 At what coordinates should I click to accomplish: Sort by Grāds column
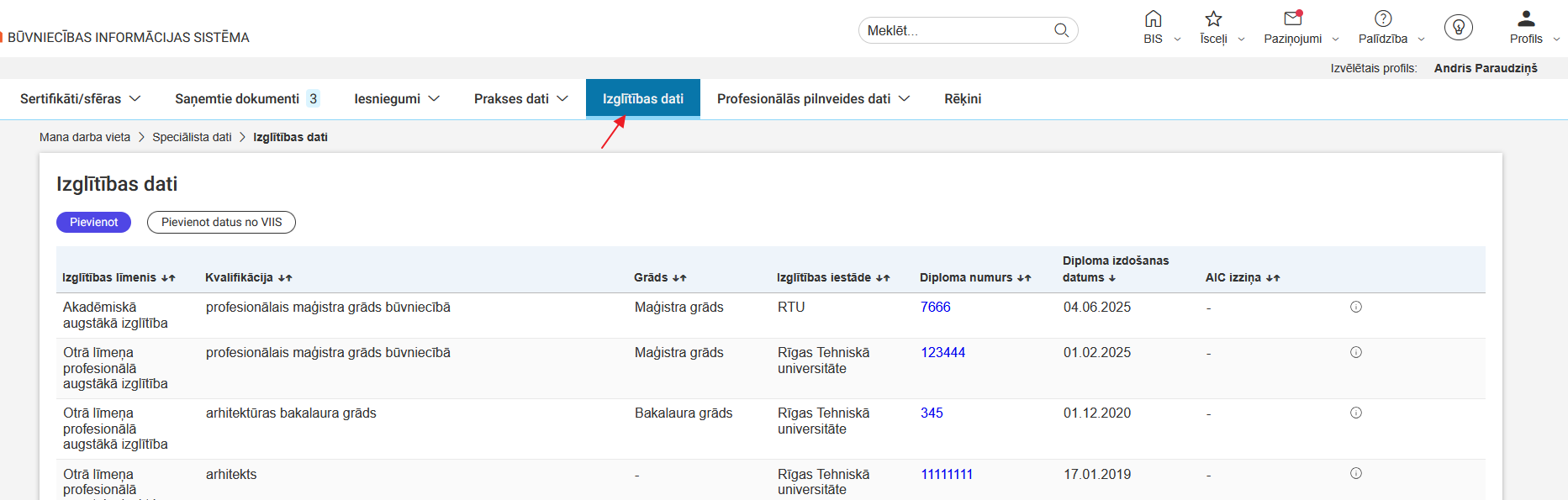pyautogui.click(x=679, y=278)
